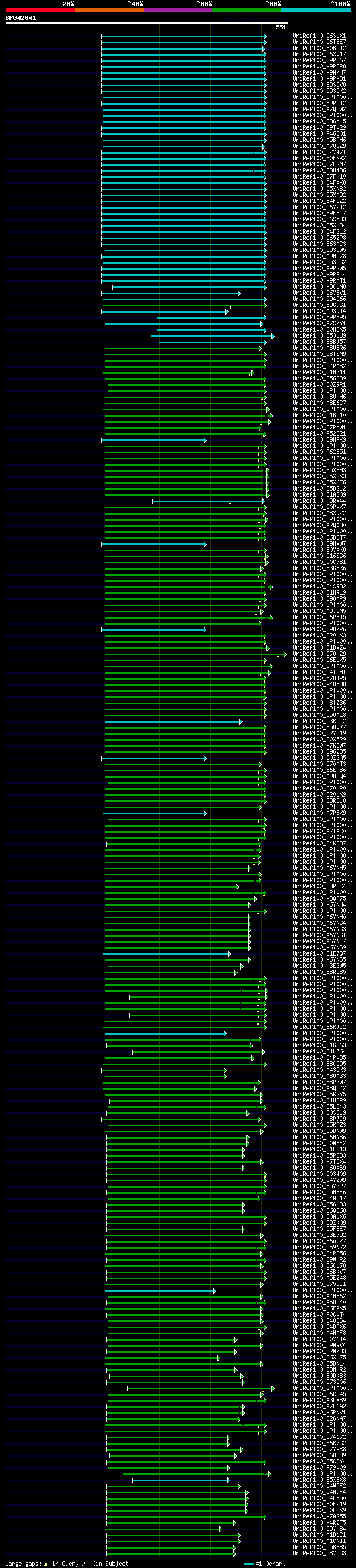Click the short cyan alignment bar for Q6VEV1
The image size is (356, 1568).
pos(171,293)
